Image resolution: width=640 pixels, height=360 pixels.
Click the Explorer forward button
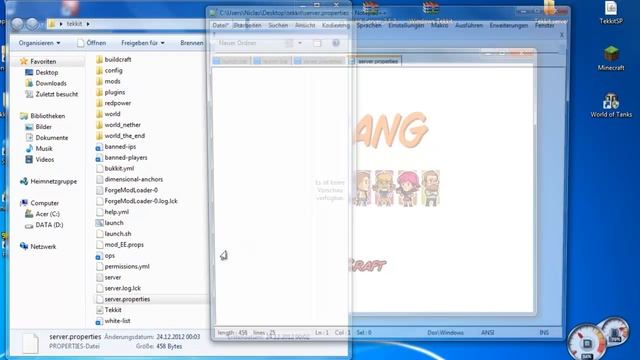(x=32, y=24)
